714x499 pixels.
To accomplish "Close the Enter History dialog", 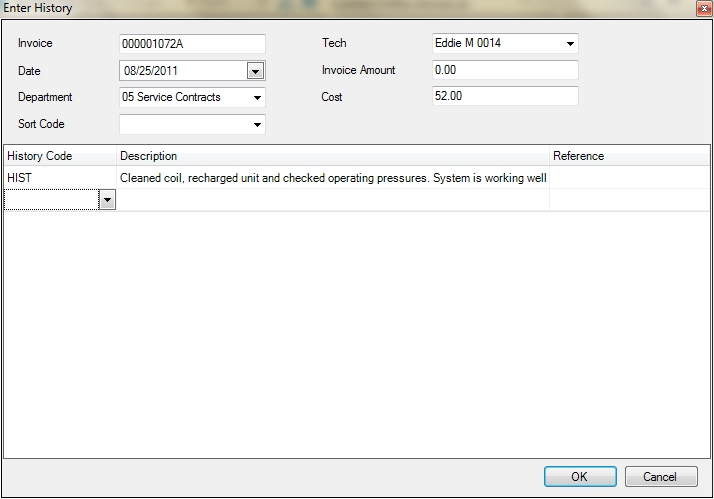I will coord(704,9).
